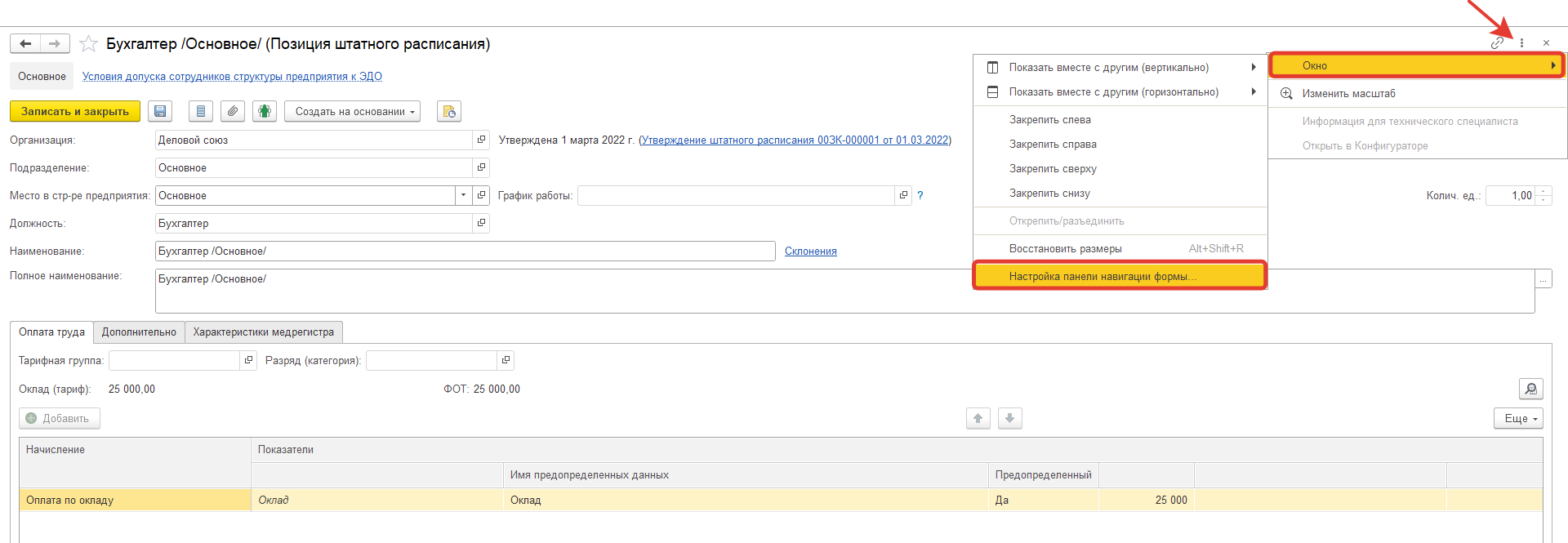
Task: Click the get link chain icon
Action: (x=1496, y=43)
